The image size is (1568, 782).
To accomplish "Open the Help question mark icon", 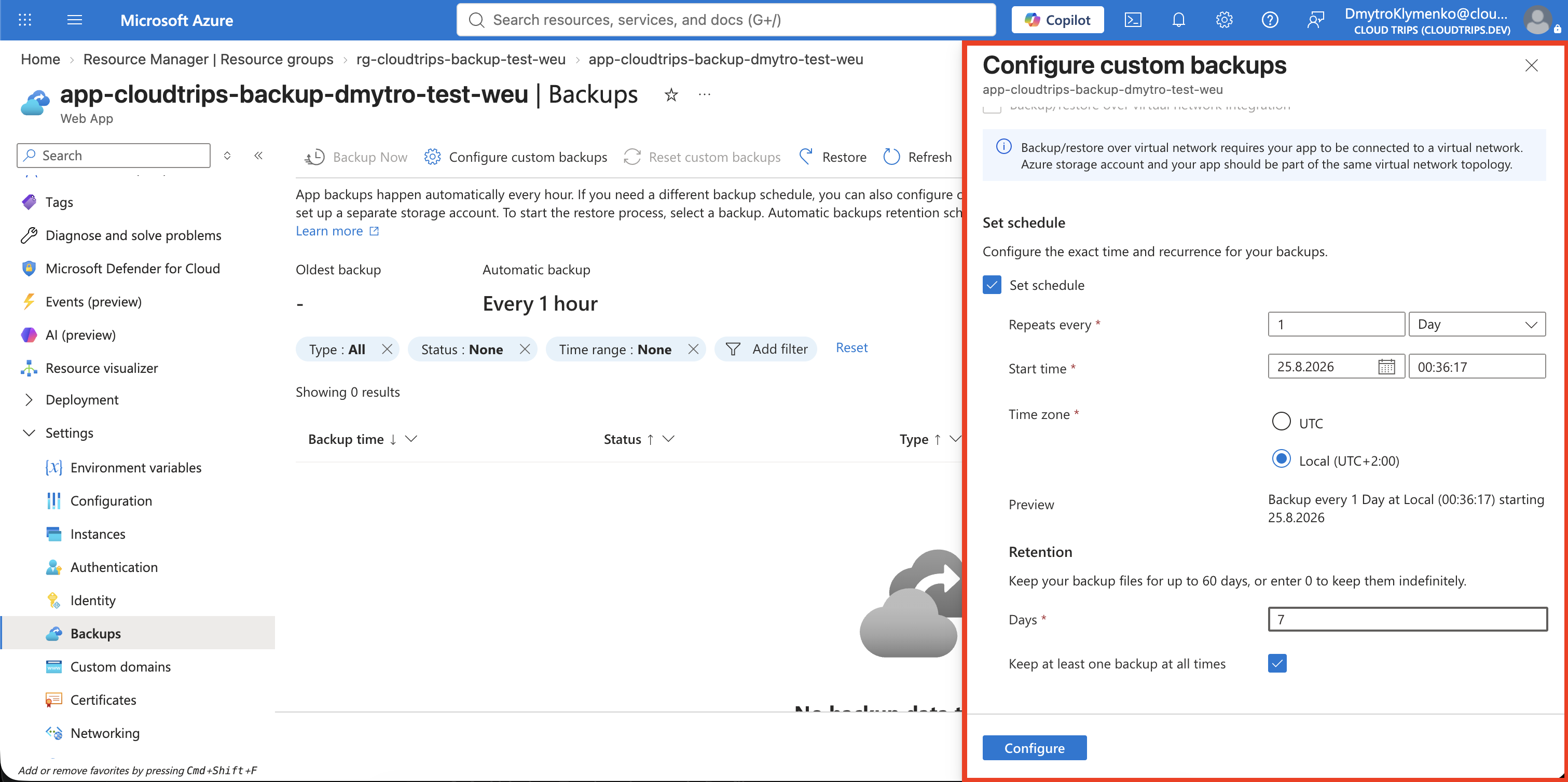I will click(x=1270, y=20).
